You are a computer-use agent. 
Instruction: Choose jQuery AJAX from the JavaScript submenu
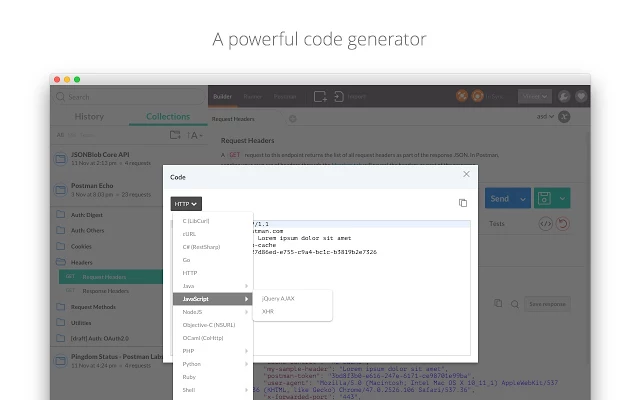coord(279,298)
